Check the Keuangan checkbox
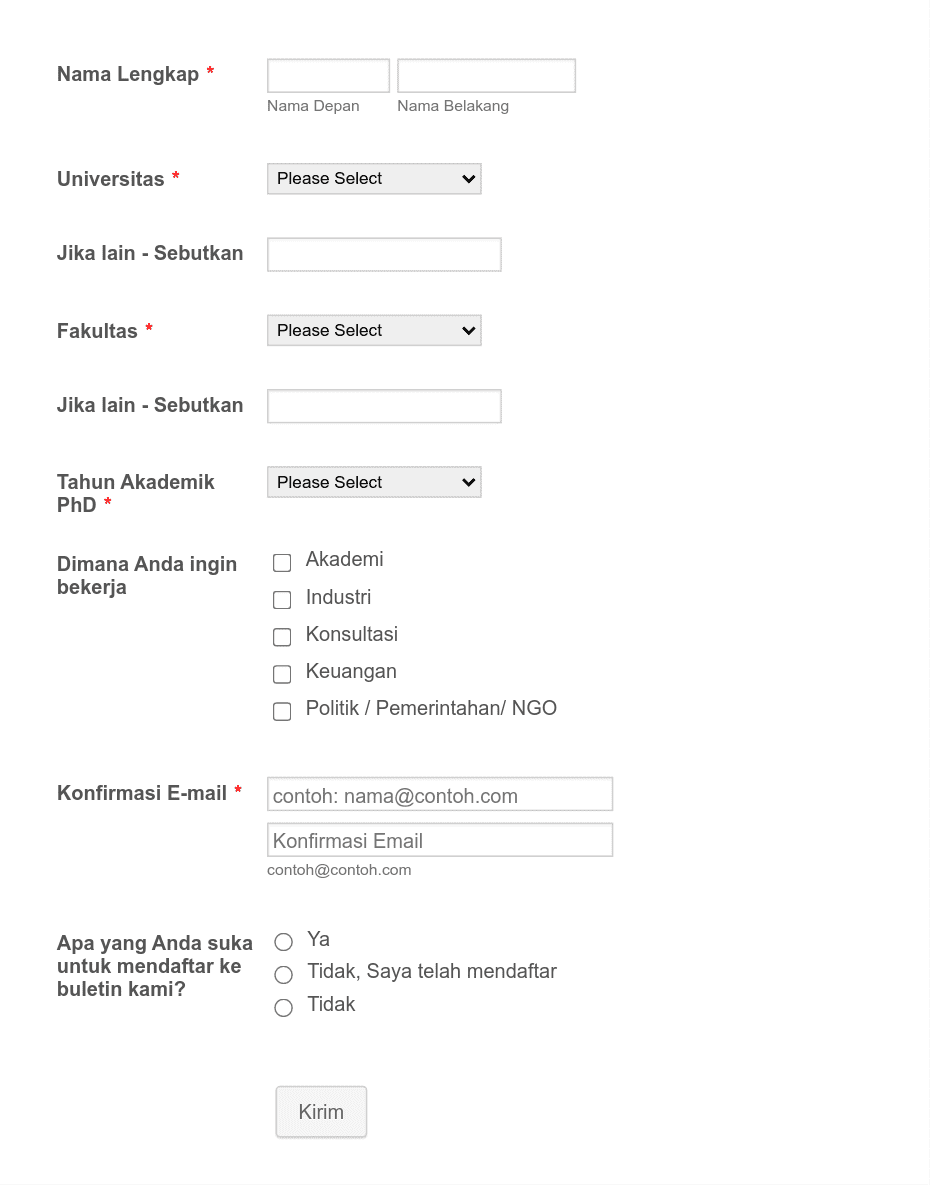This screenshot has height=1185, width=930. pos(282,674)
